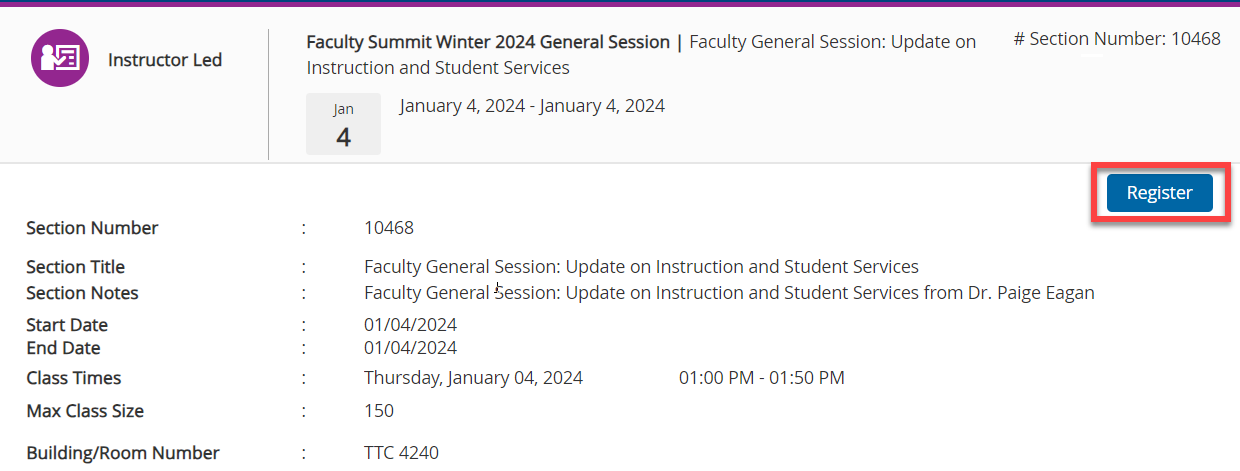Click the Start Date value 01/04/2024
1240x471 pixels.
click(x=410, y=325)
